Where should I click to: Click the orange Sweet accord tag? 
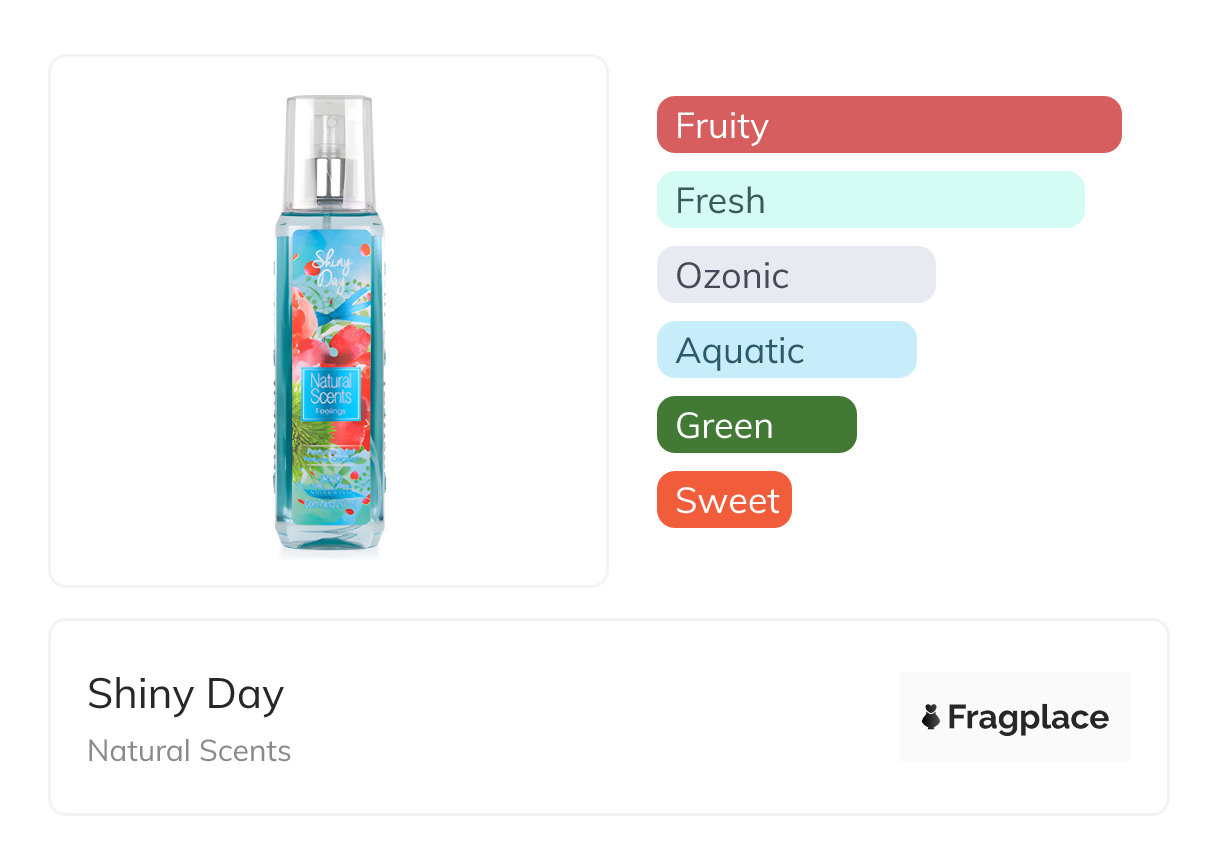click(724, 500)
